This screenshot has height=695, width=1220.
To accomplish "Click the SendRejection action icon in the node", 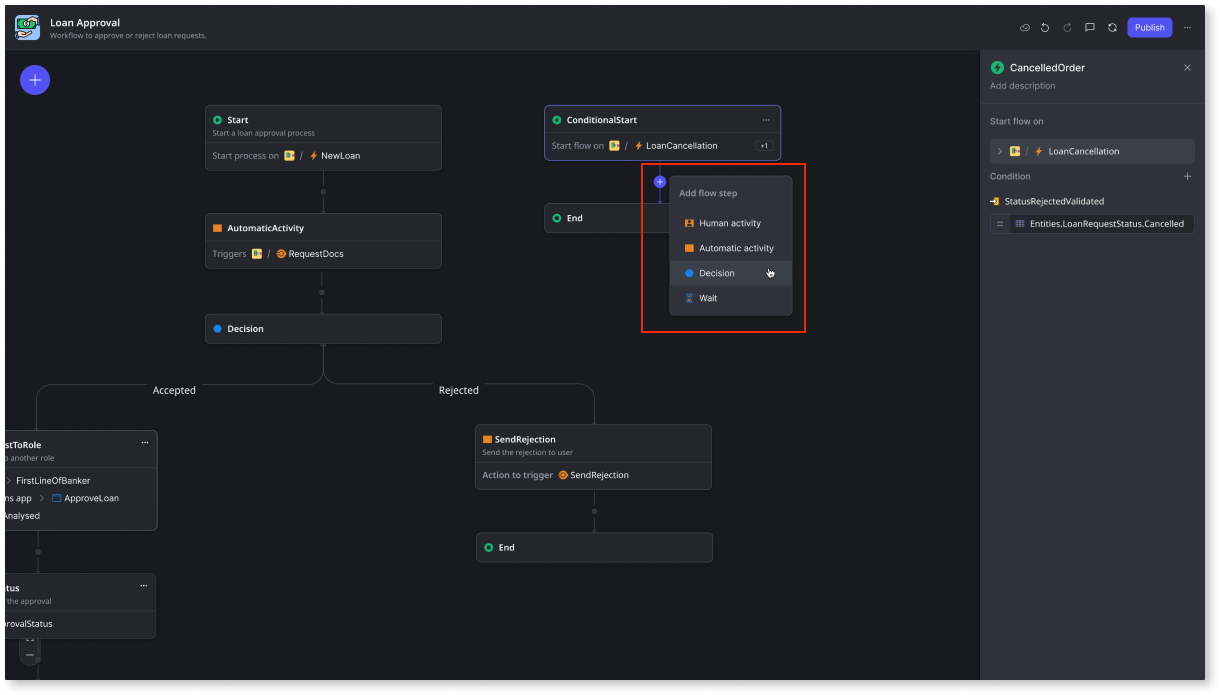I will [x=564, y=475].
